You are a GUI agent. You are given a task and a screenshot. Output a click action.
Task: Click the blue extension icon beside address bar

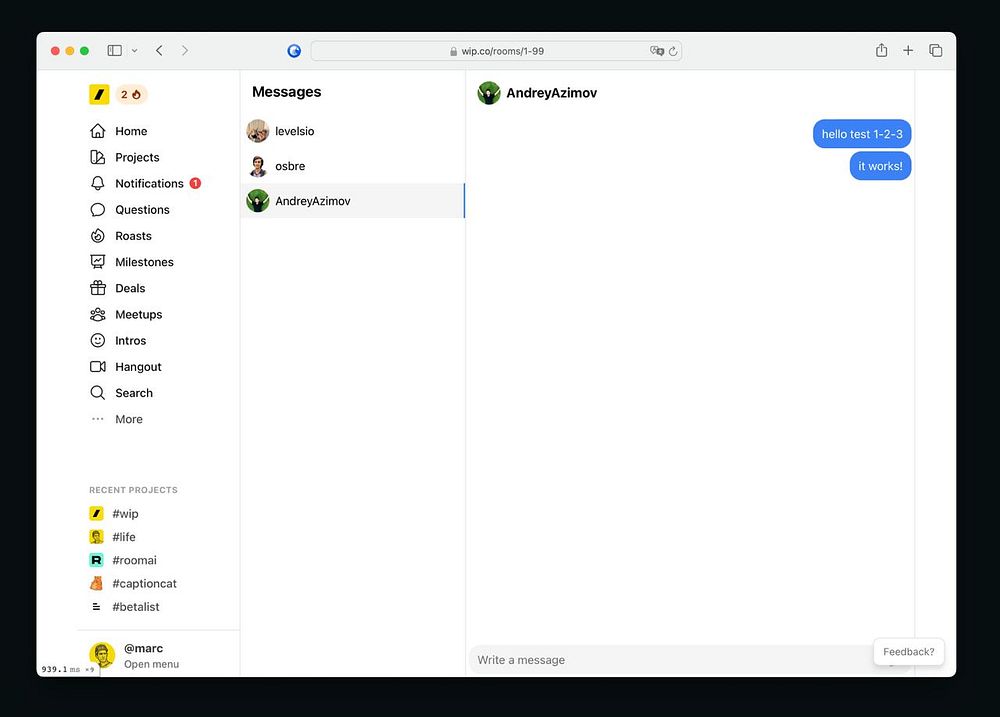point(294,50)
